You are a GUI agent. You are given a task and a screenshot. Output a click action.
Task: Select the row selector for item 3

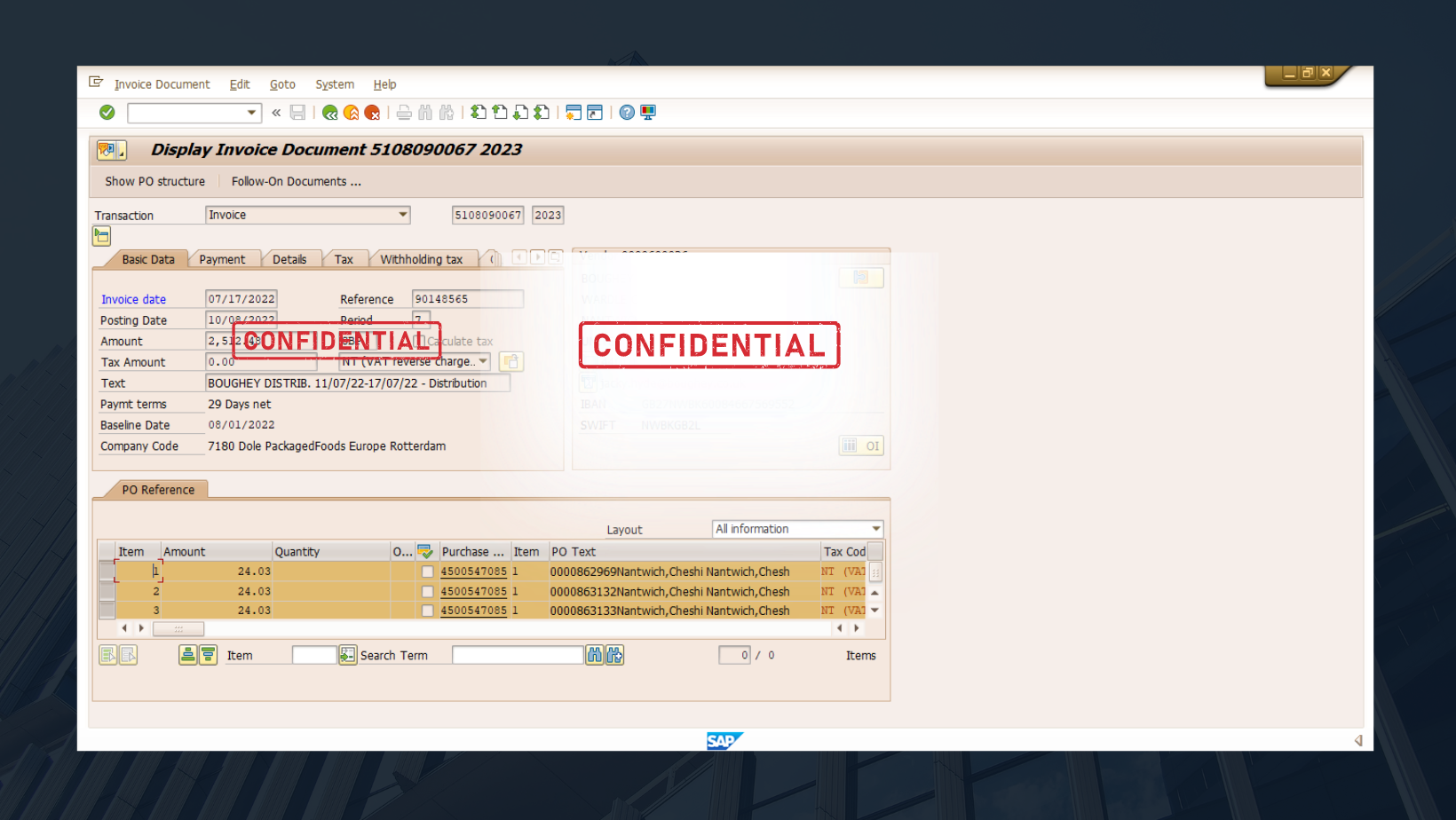[x=107, y=611]
